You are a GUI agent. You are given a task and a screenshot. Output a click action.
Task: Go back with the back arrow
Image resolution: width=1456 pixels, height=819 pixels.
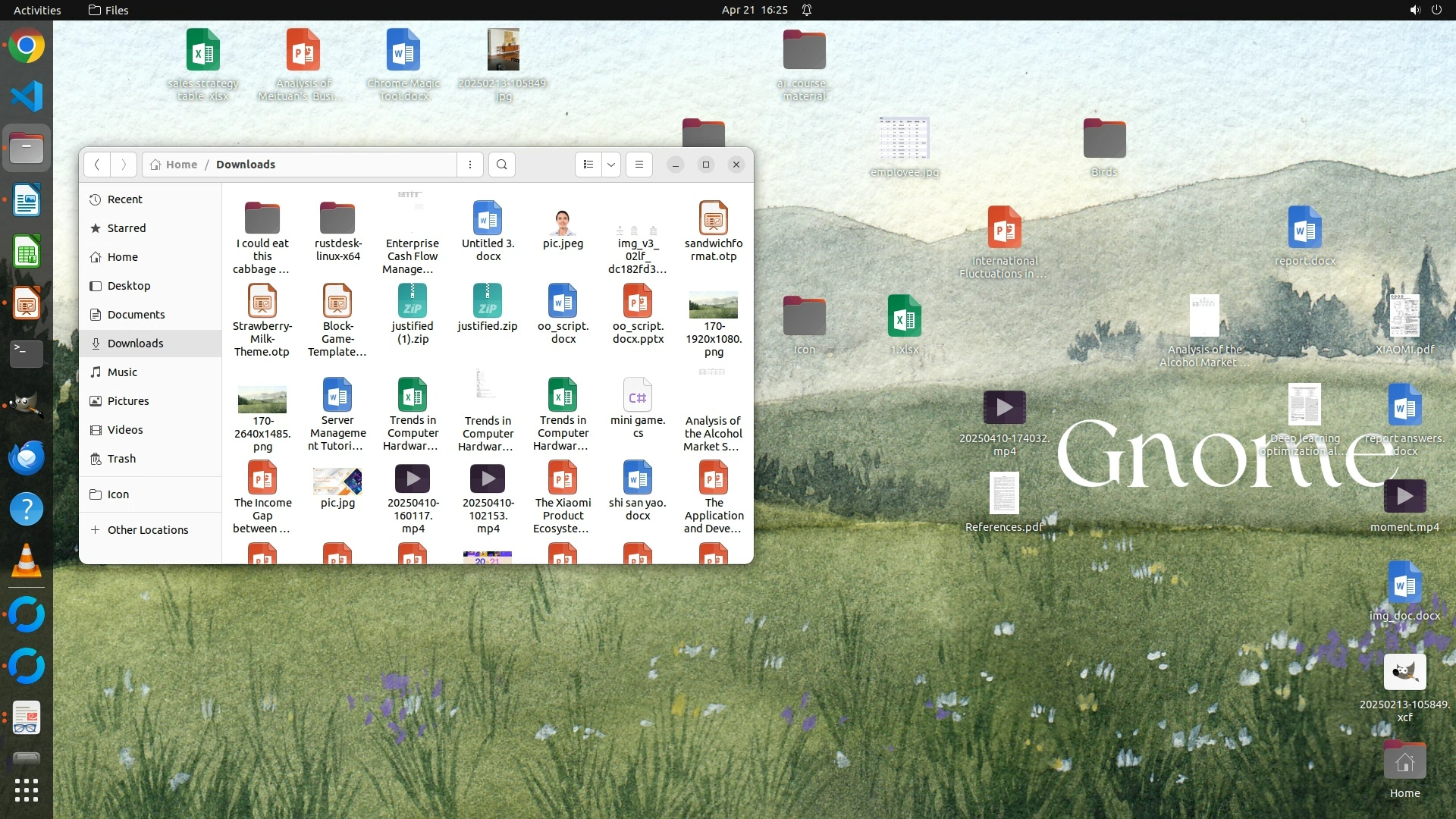(97, 165)
